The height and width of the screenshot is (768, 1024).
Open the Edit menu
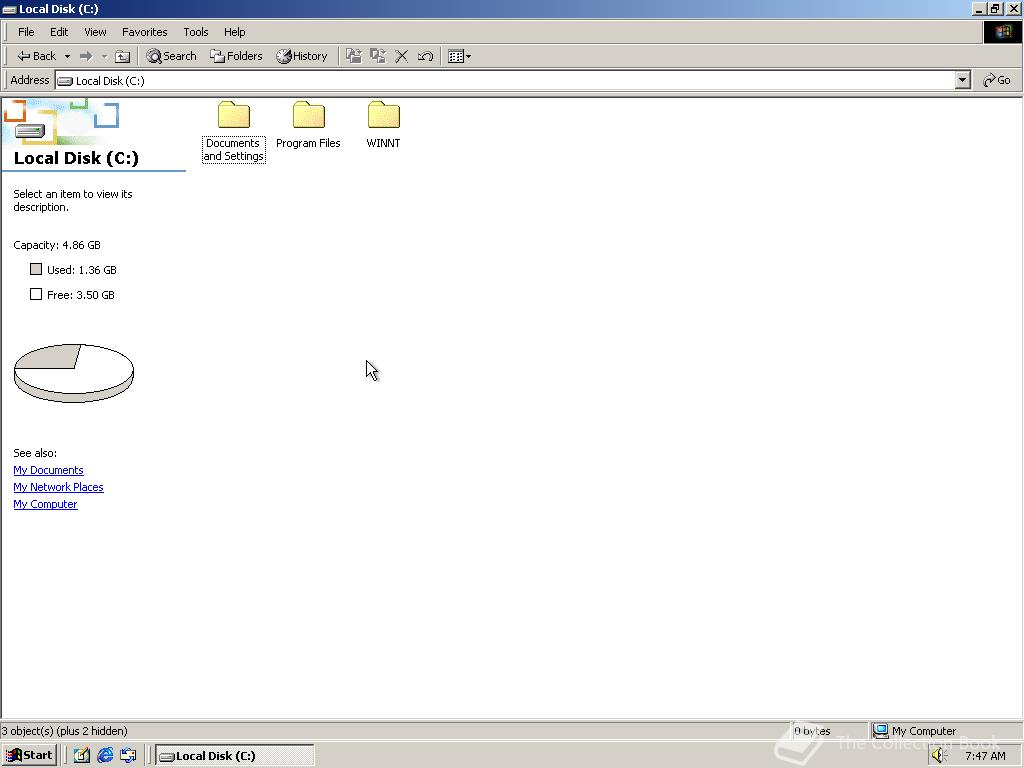tap(59, 32)
